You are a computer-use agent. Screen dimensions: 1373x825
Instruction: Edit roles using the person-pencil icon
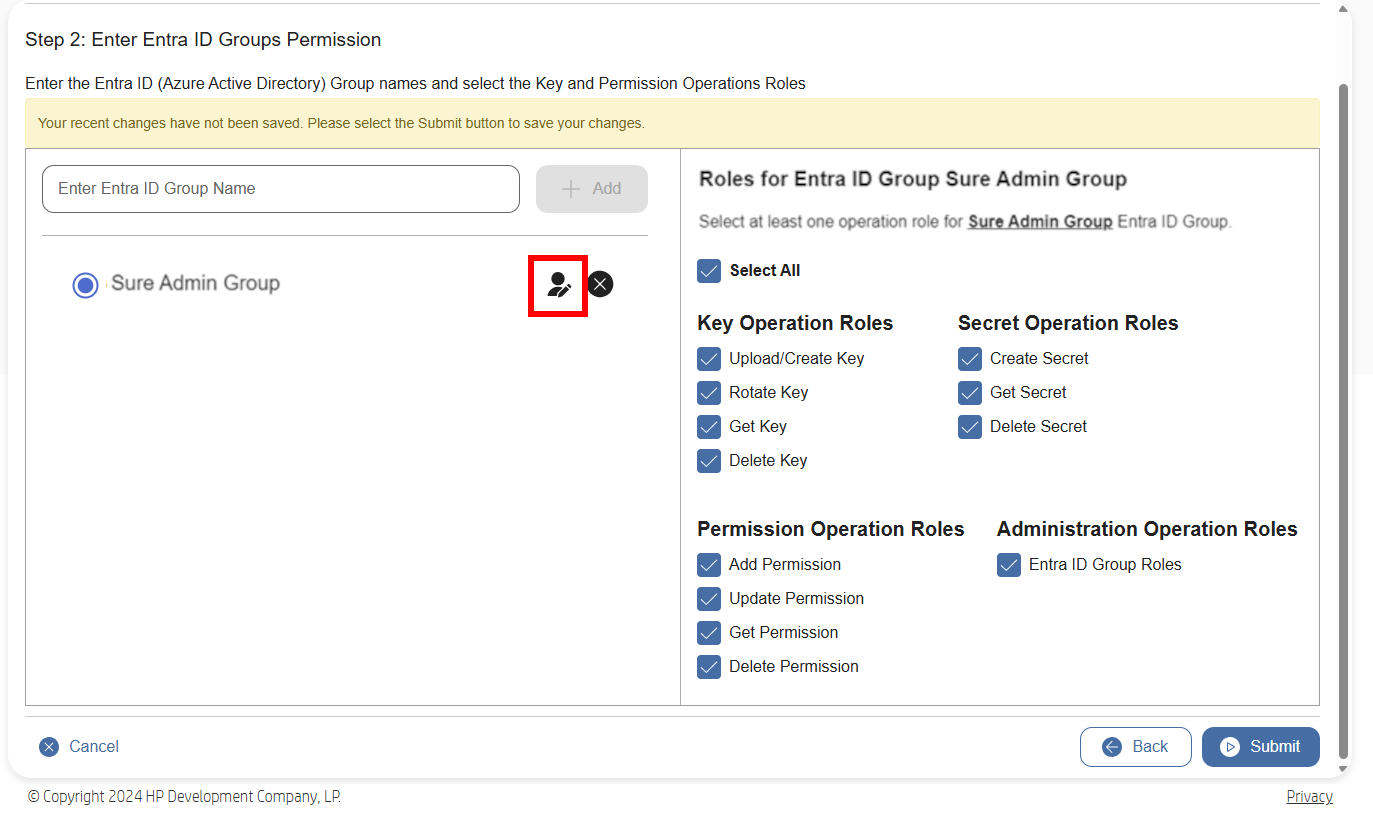tap(557, 284)
